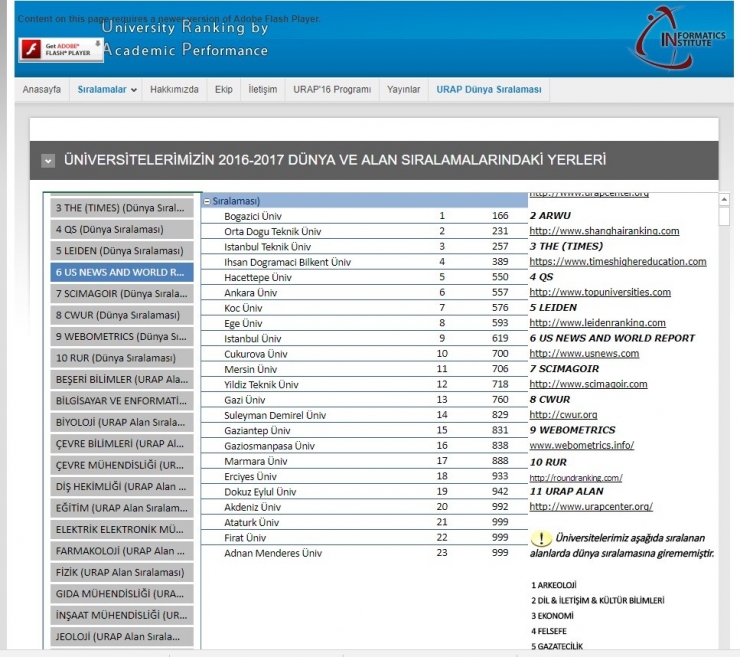Select the FİZİK field ranking item
This screenshot has height=657, width=740.
[x=123, y=572]
